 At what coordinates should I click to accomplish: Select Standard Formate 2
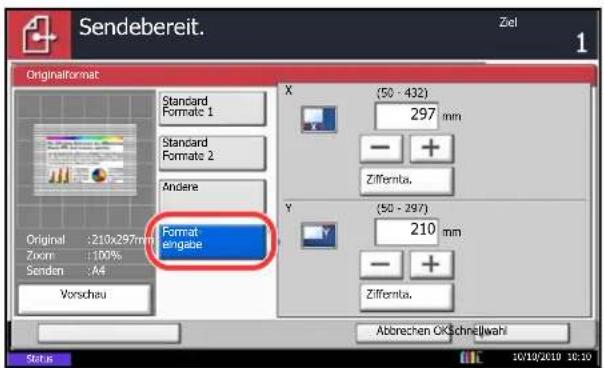[212, 153]
